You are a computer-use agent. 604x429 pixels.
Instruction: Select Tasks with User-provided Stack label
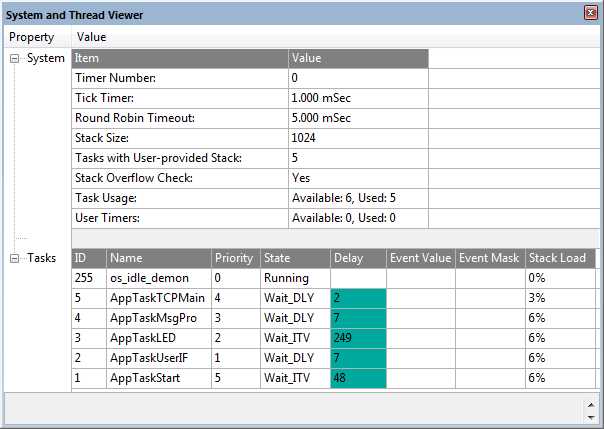coord(158,158)
